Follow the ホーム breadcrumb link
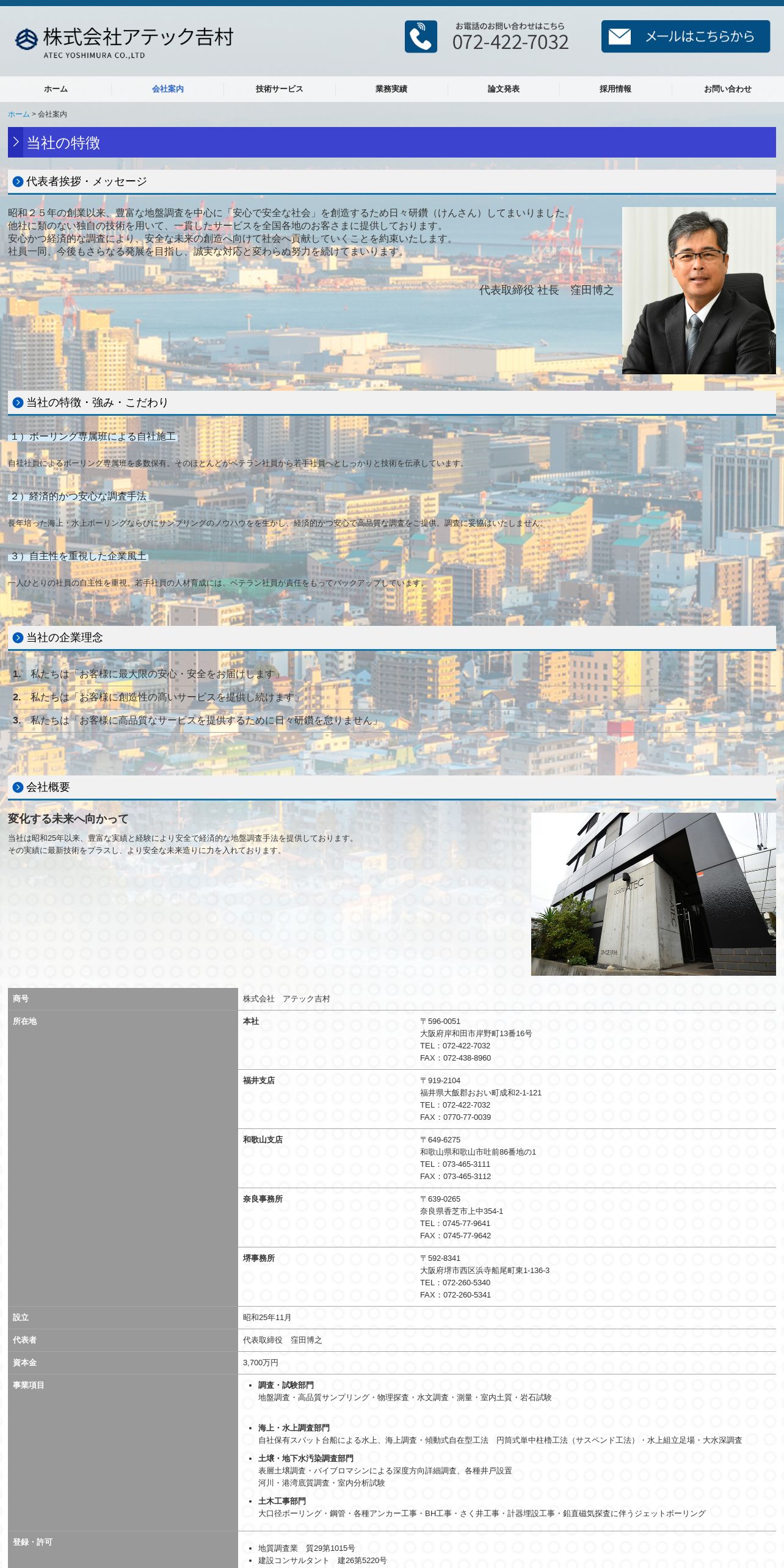The height and width of the screenshot is (1568, 784). tap(18, 114)
